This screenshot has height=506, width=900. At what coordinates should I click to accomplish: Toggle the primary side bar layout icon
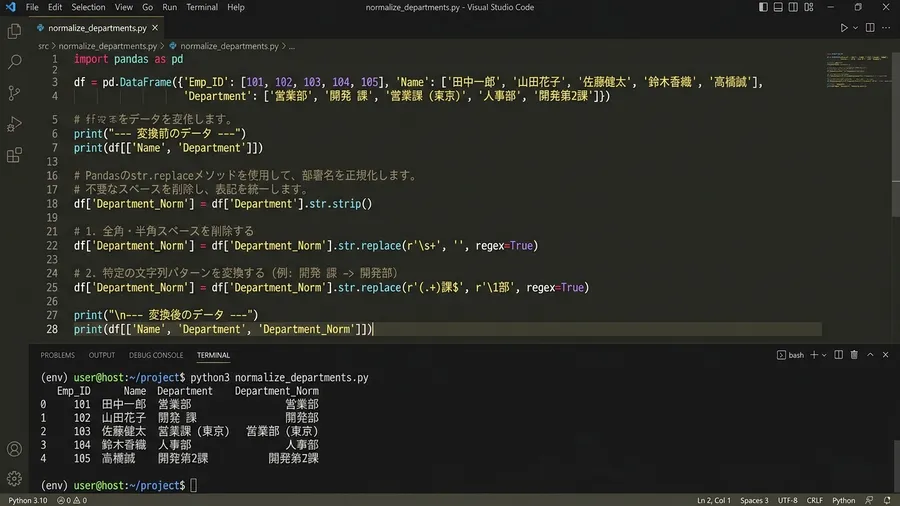coord(763,7)
